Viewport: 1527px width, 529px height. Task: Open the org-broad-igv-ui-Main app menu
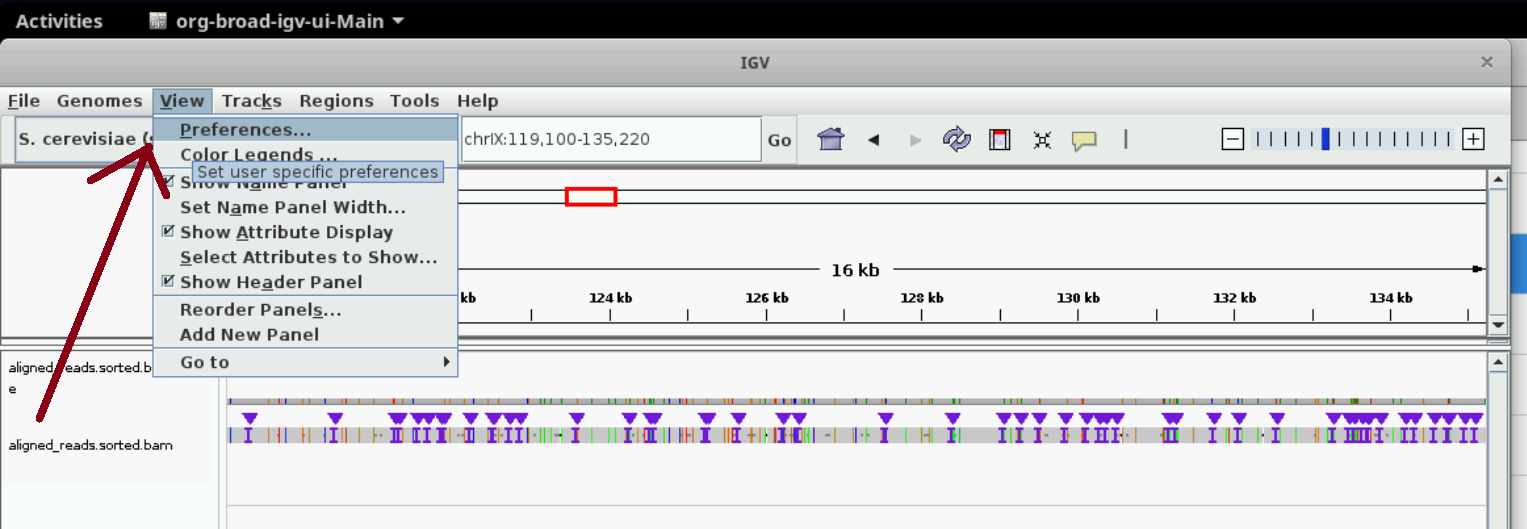(x=277, y=21)
